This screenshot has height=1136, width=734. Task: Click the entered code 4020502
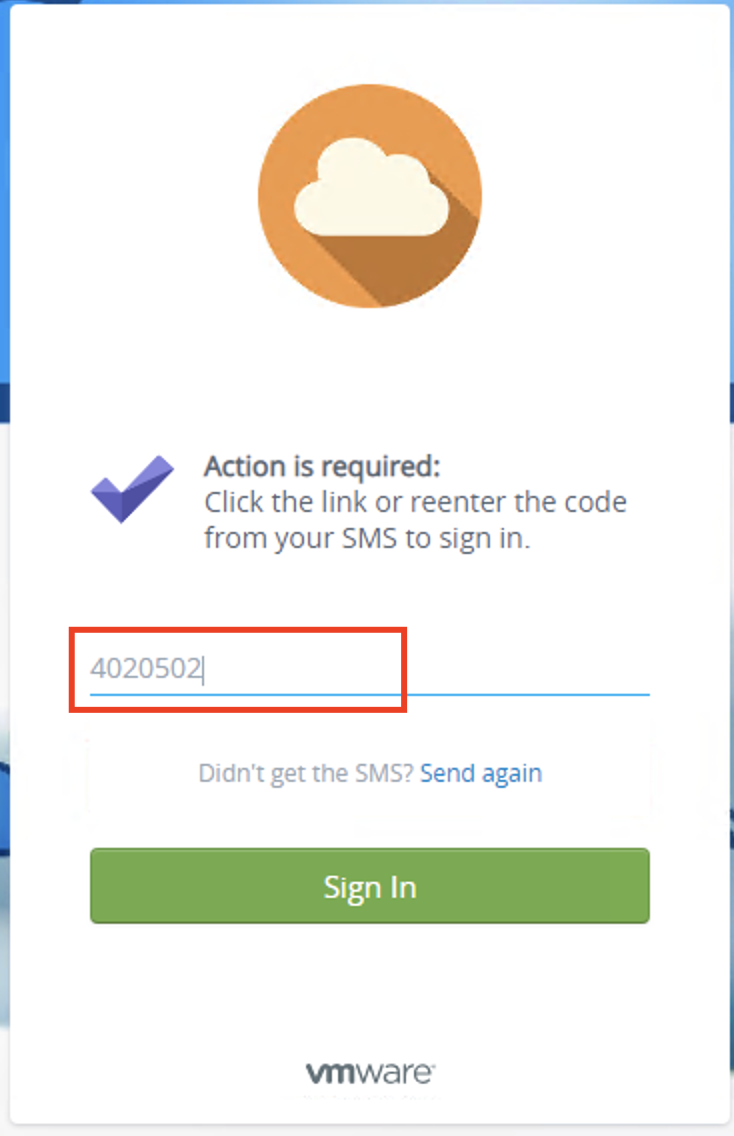146,669
